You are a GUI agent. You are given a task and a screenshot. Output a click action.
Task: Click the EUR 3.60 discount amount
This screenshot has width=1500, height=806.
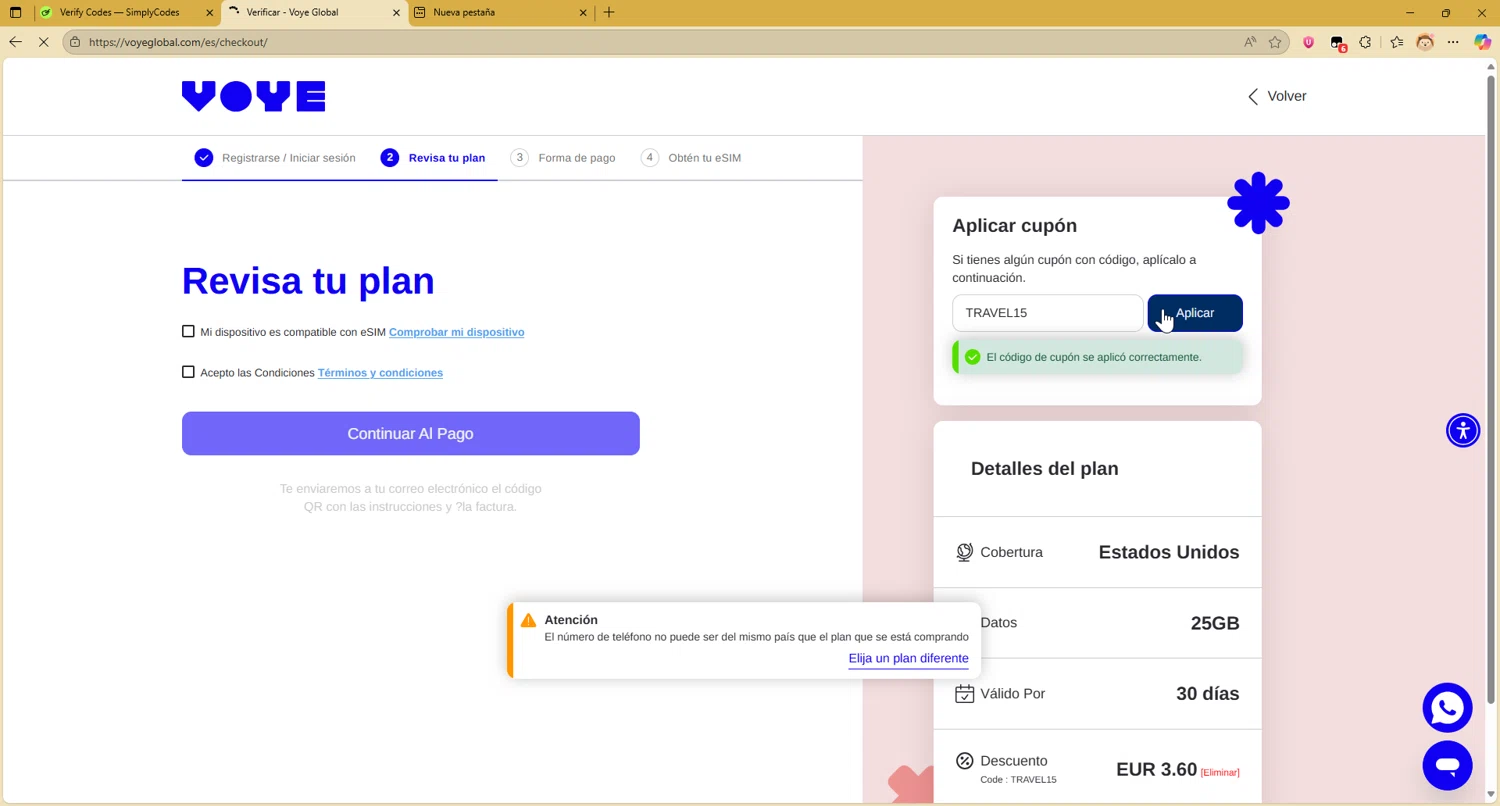pyautogui.click(x=1157, y=769)
